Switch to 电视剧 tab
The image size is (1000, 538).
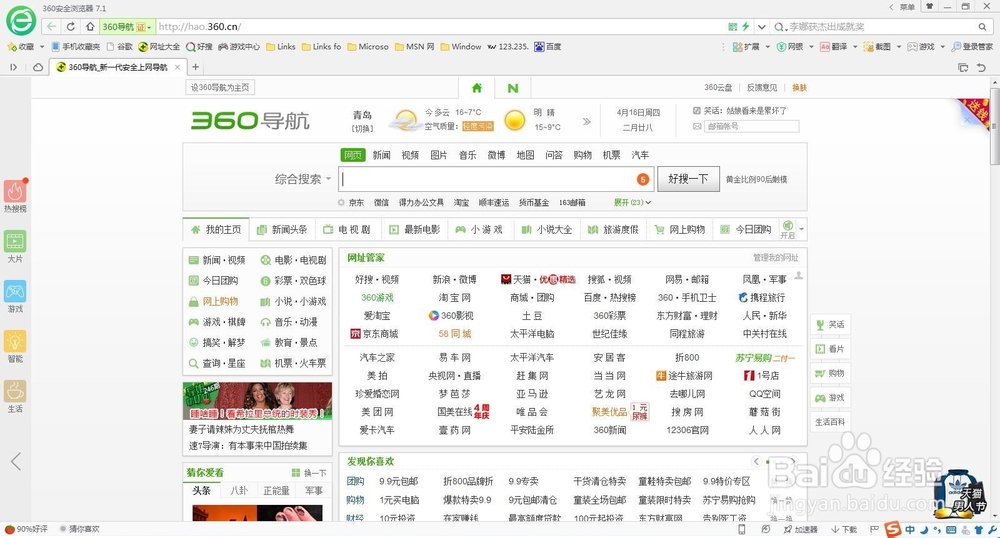coord(347,229)
